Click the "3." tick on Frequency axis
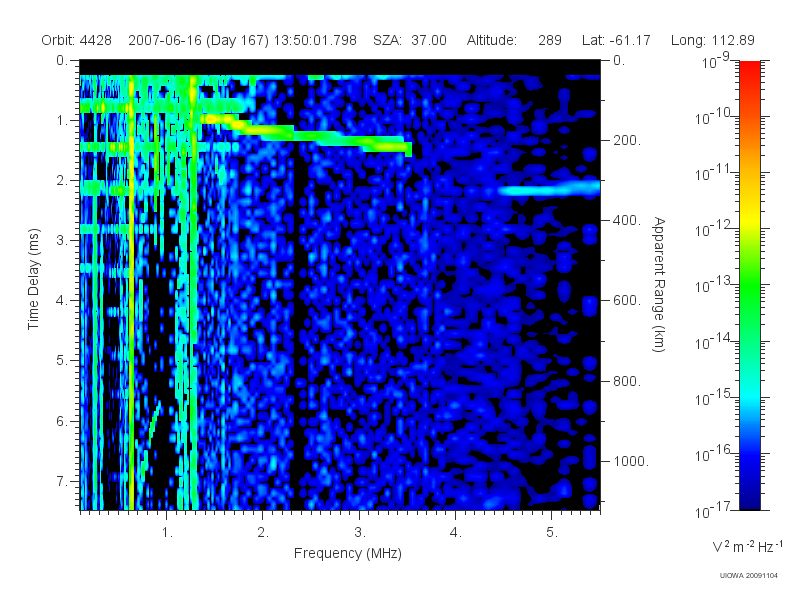Viewport: 800px width, 600px height. click(360, 533)
